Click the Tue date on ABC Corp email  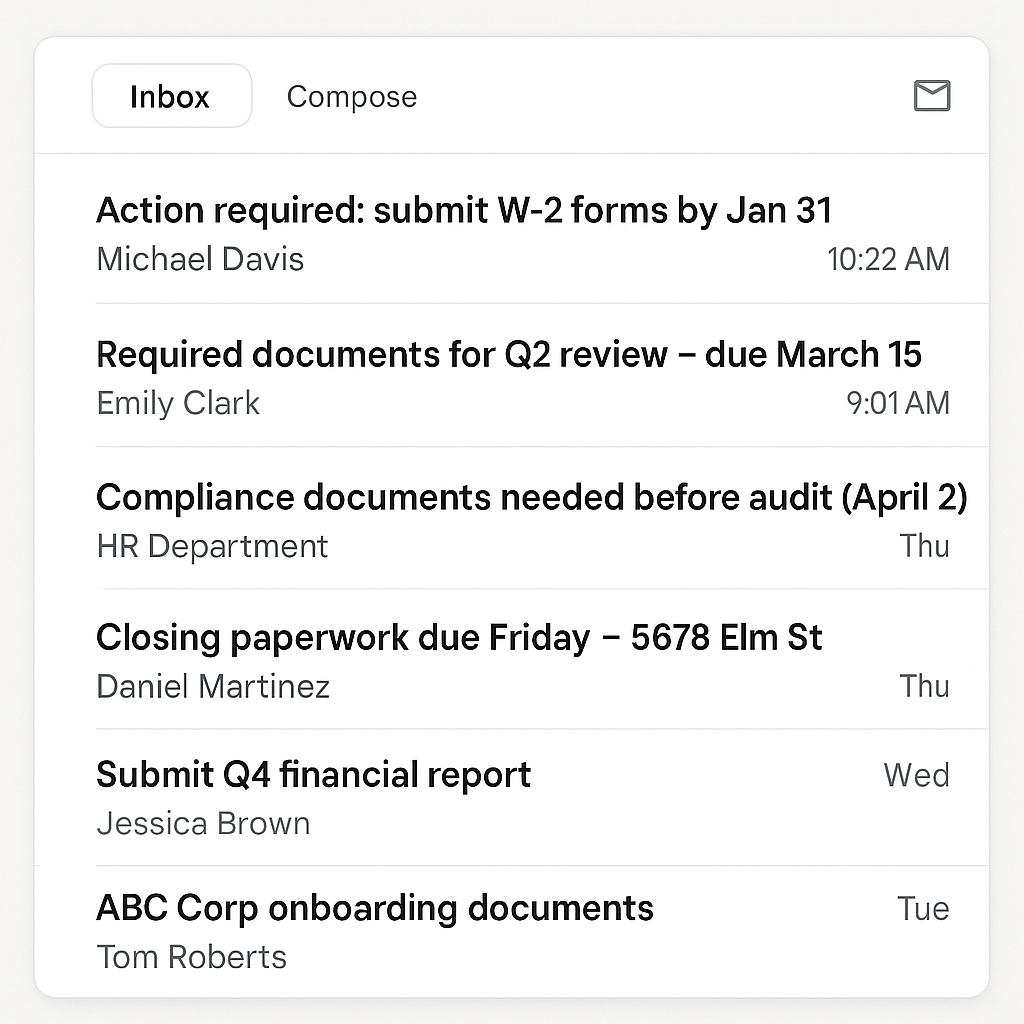point(922,909)
